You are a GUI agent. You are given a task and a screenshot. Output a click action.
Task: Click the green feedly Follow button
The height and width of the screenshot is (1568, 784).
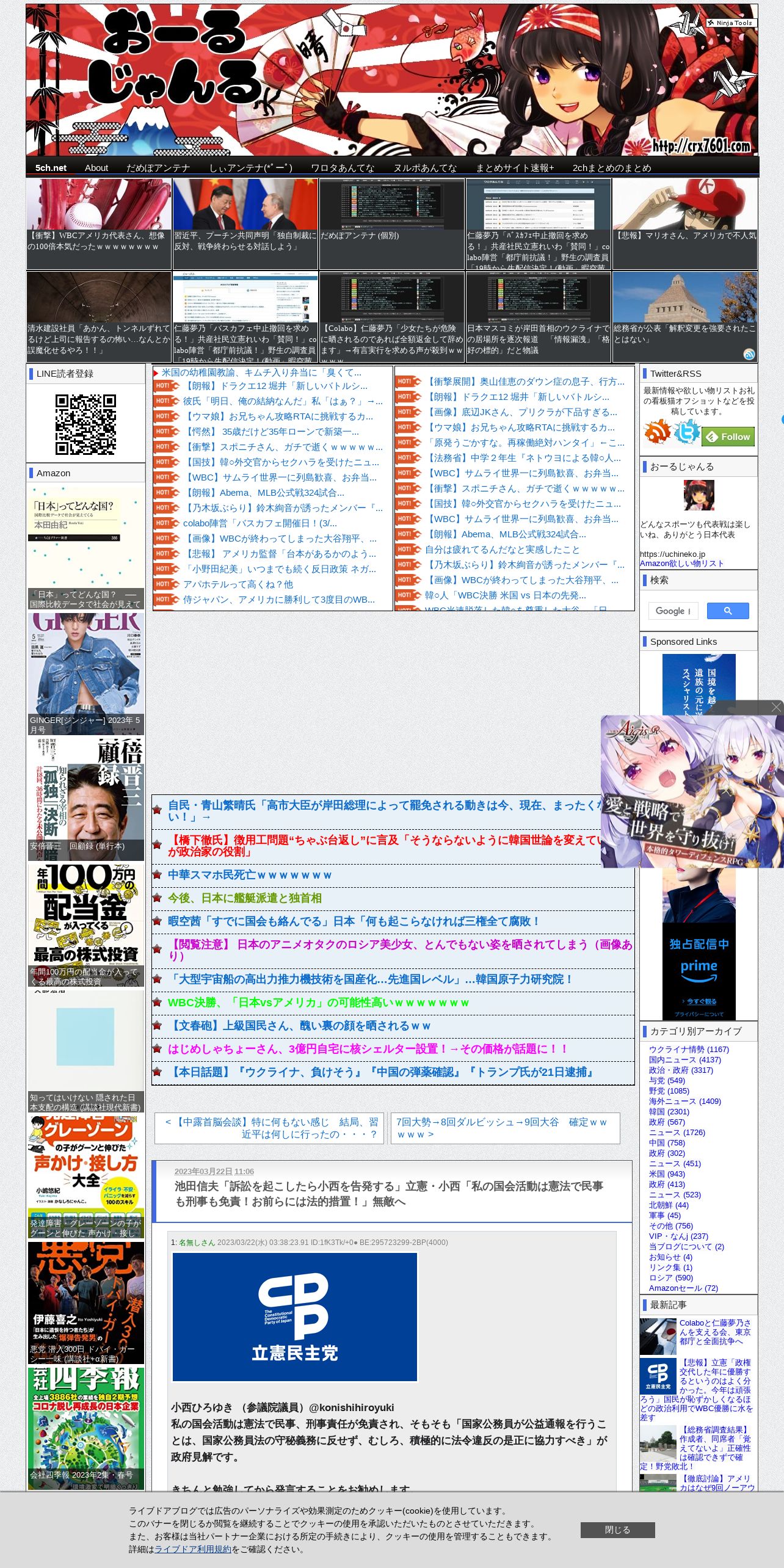point(728,437)
